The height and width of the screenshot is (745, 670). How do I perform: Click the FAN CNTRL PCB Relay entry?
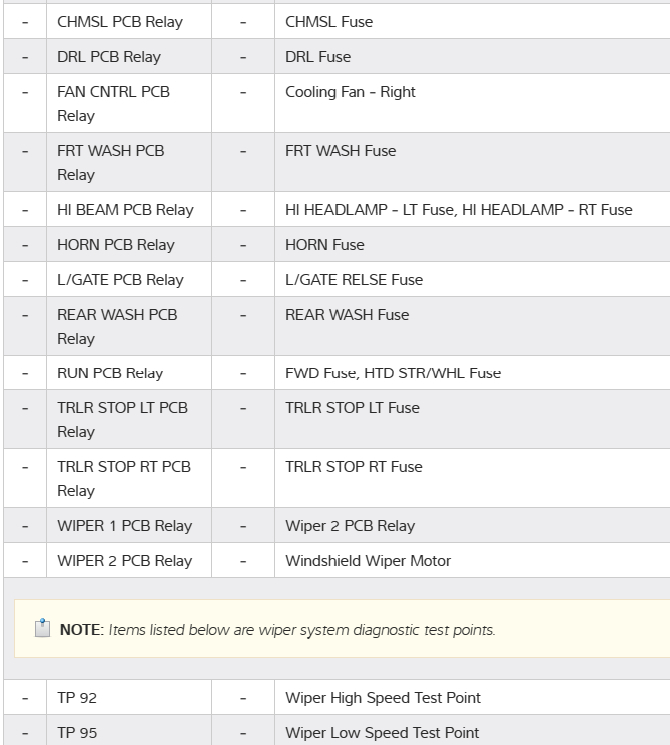coord(113,104)
